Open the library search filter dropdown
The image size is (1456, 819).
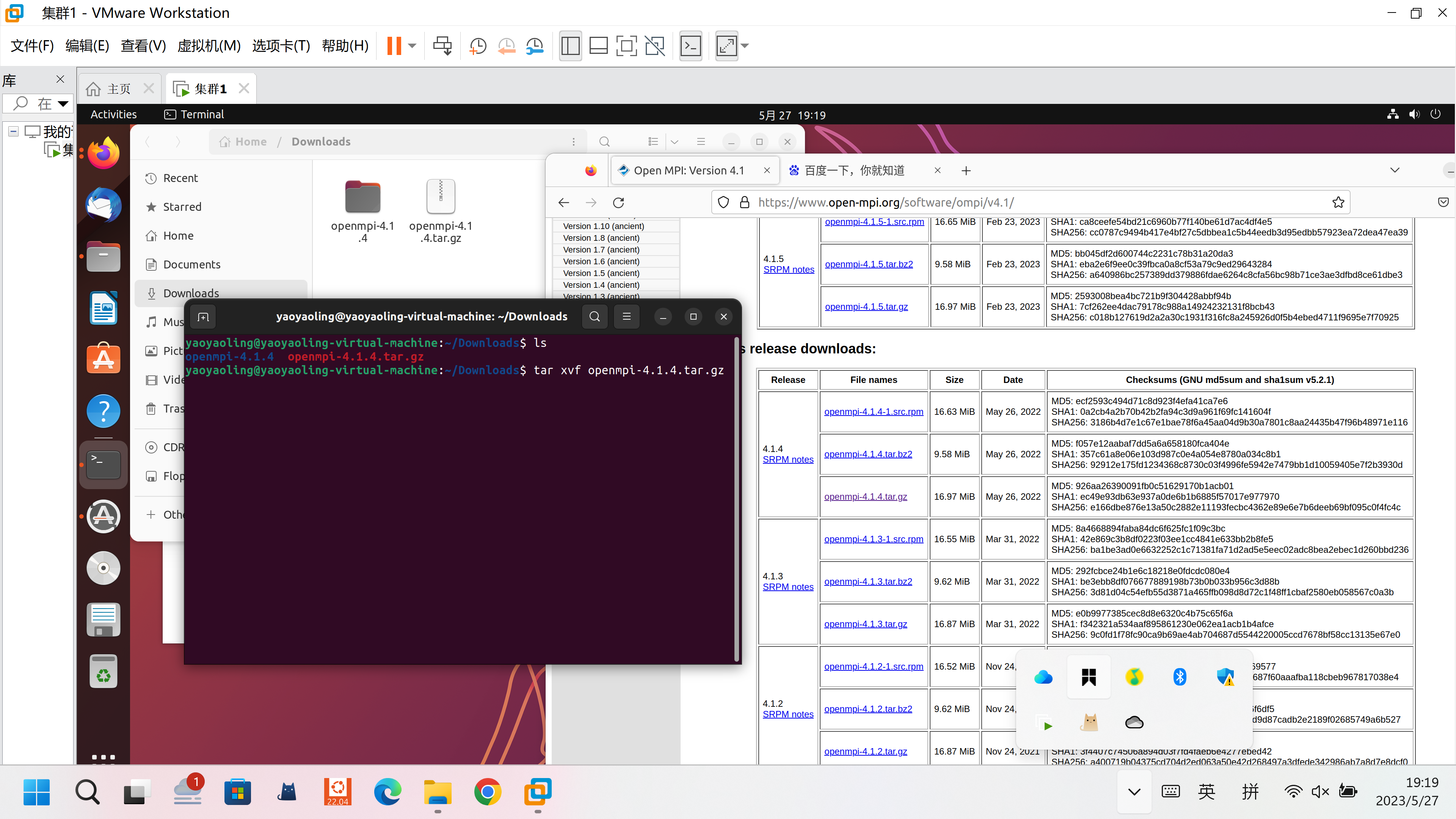coord(63,104)
